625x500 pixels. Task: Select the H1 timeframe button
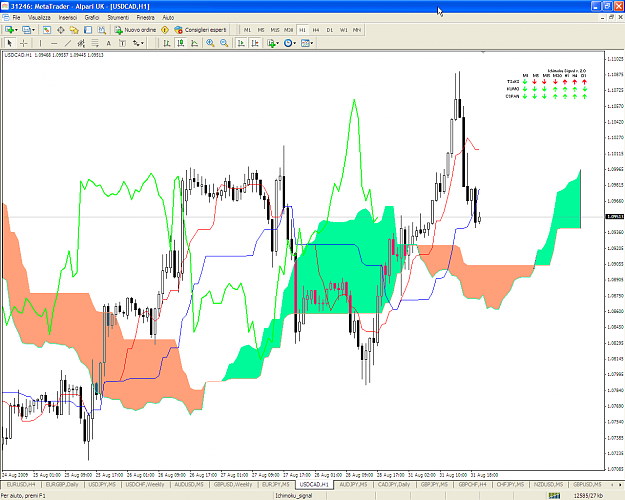pyautogui.click(x=302, y=30)
